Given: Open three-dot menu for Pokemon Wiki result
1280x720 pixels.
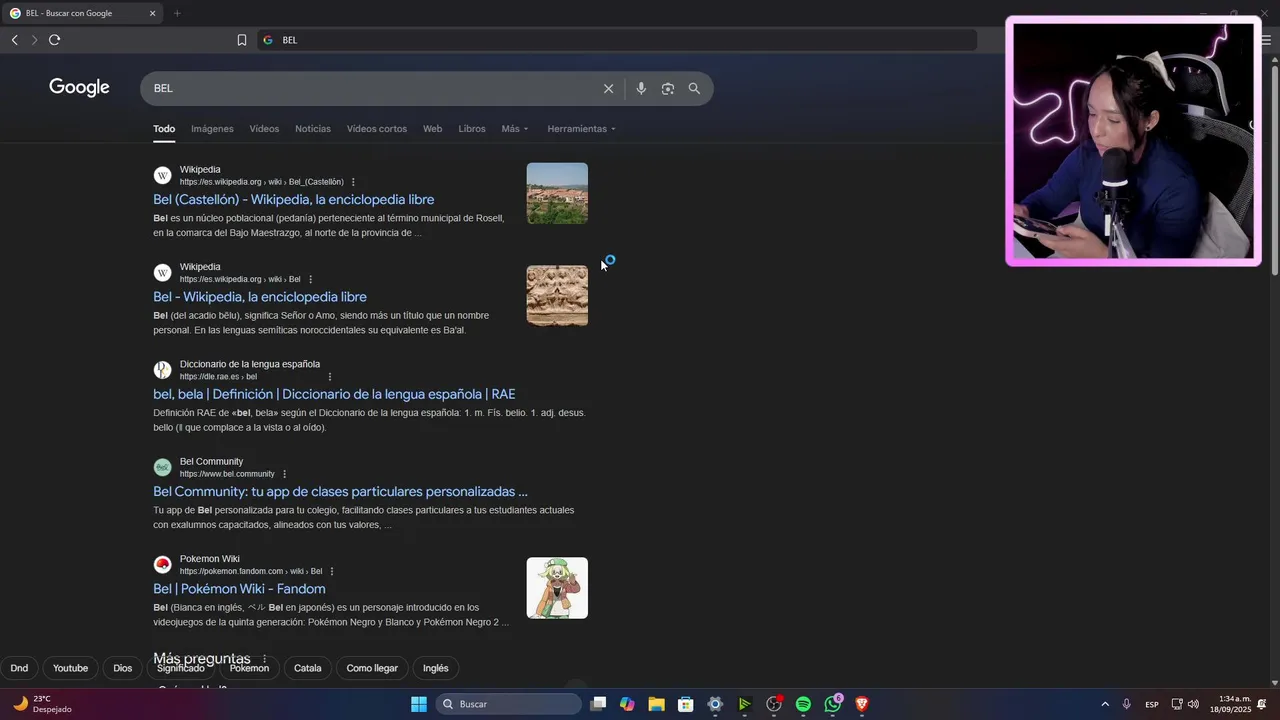Looking at the screenshot, I should (x=332, y=571).
